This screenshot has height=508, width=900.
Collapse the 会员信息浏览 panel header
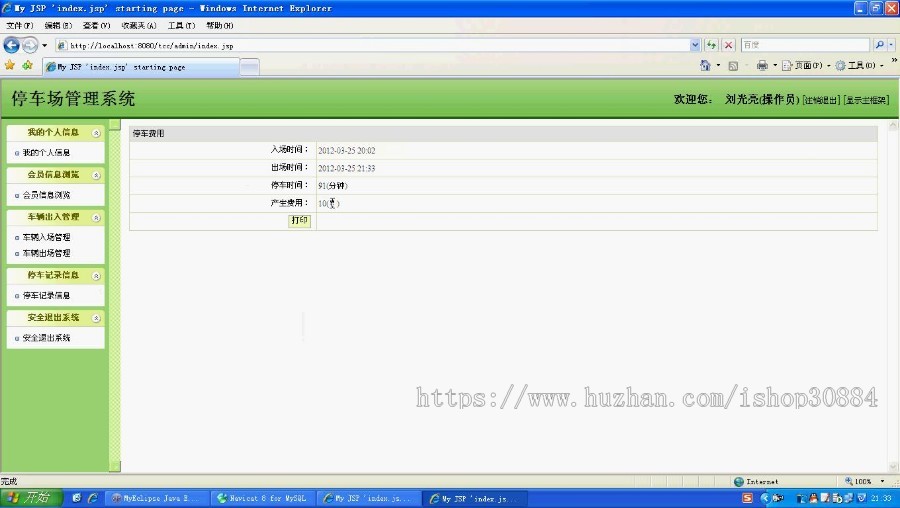click(x=56, y=174)
